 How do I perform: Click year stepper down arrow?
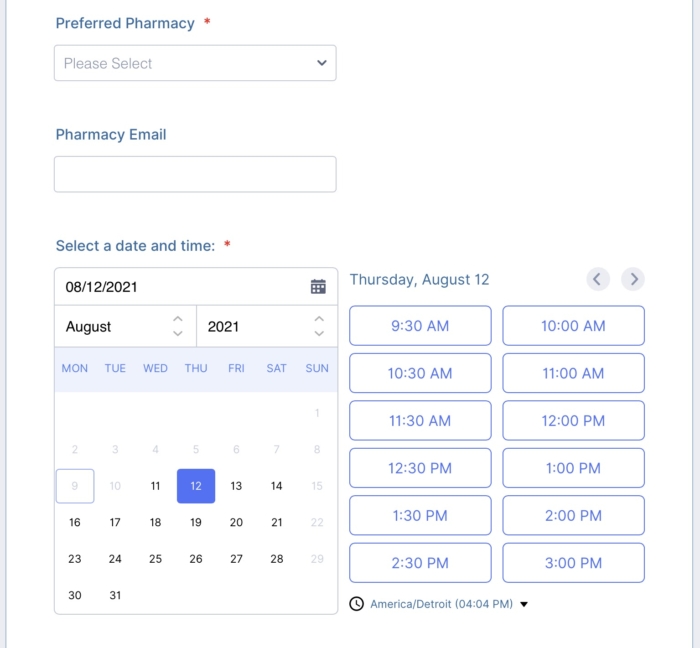[x=319, y=334]
